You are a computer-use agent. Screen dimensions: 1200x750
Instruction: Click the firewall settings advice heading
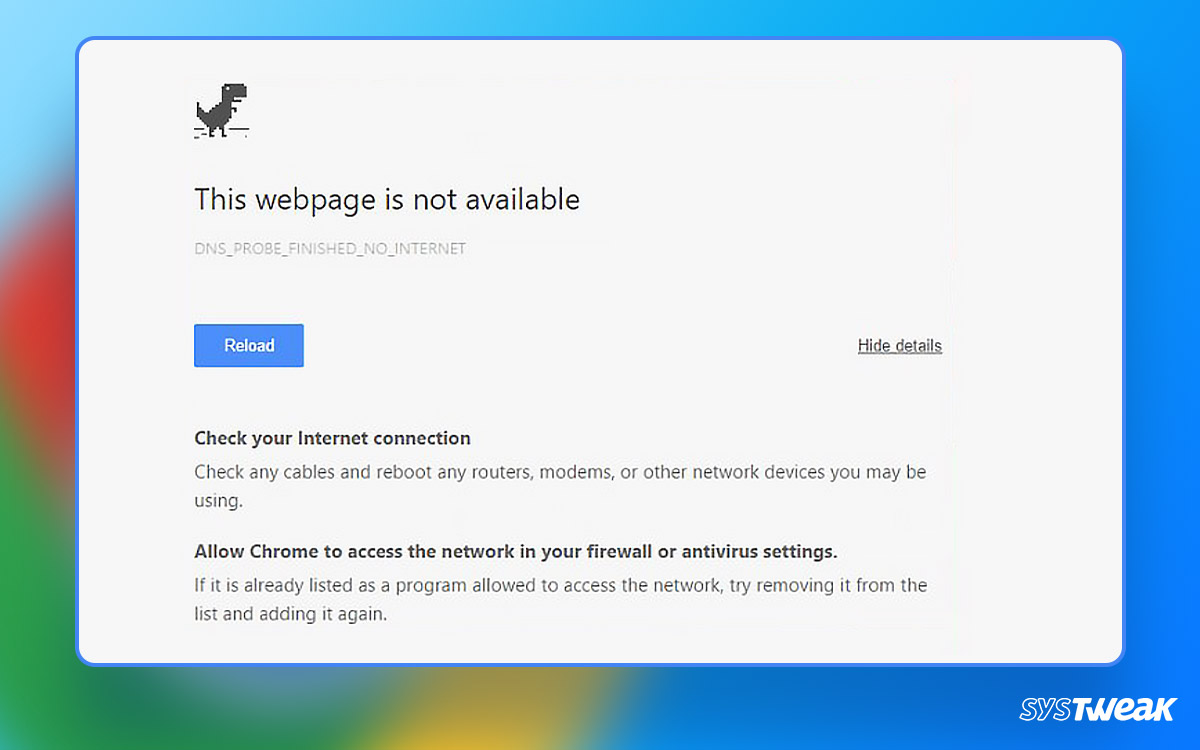tap(516, 551)
